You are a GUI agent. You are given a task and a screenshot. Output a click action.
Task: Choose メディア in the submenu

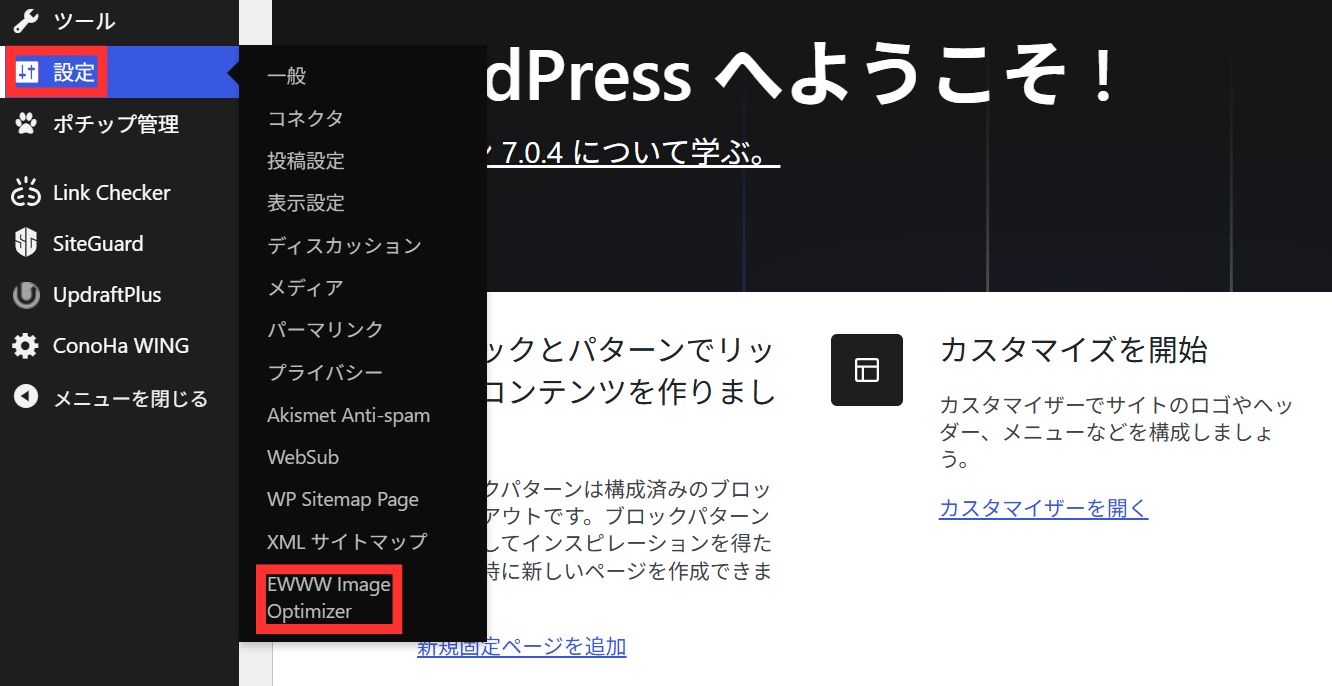(x=305, y=288)
